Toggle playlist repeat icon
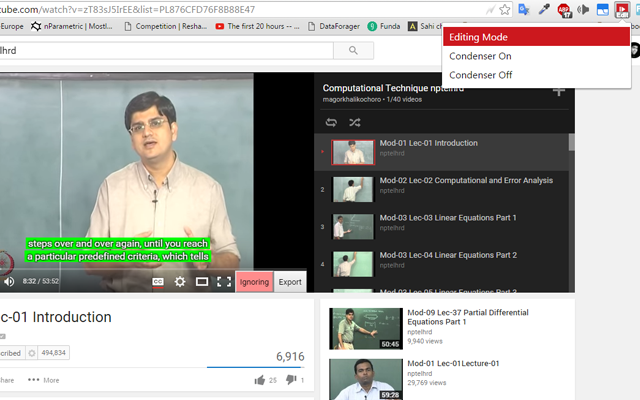 pos(331,122)
